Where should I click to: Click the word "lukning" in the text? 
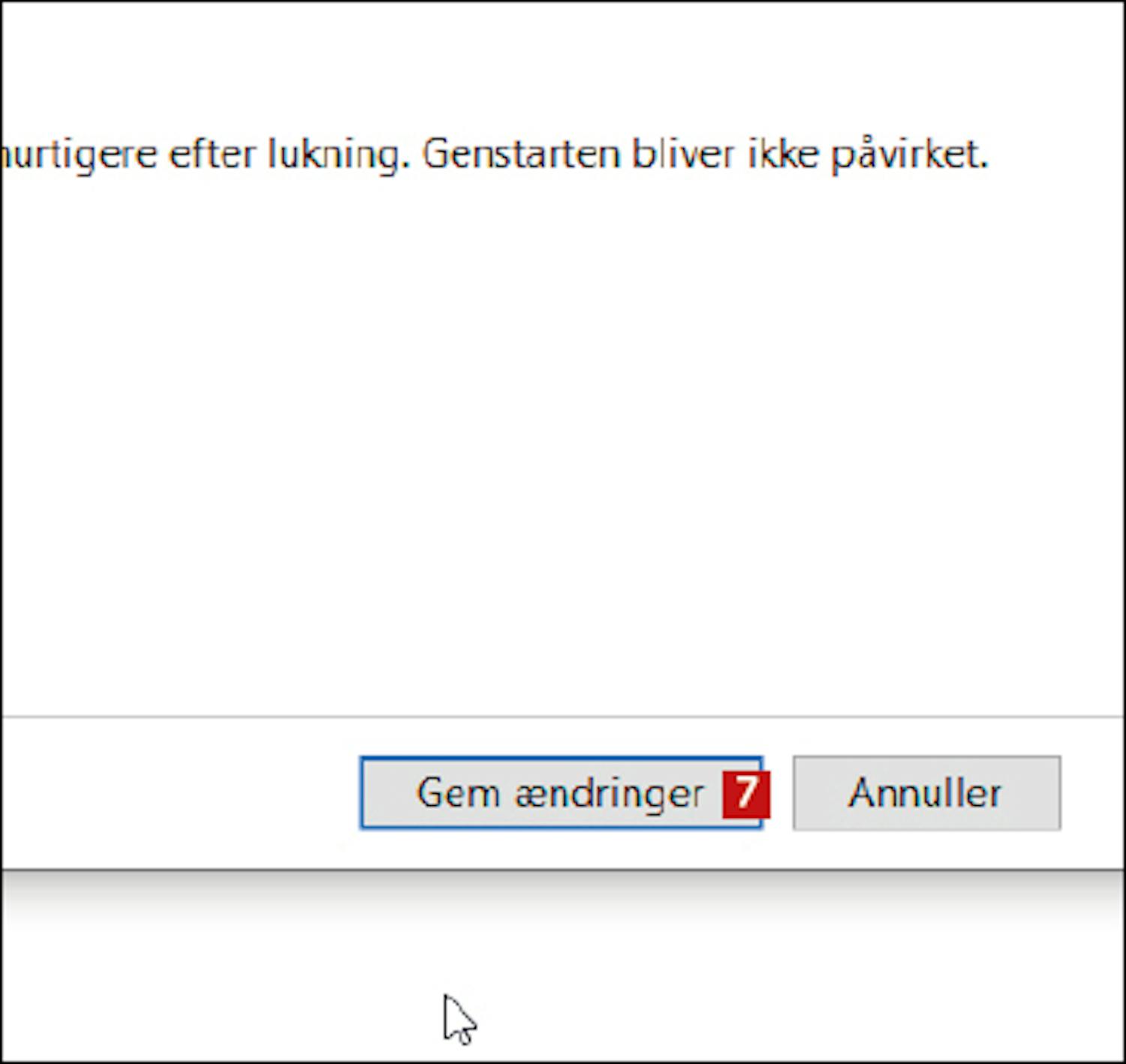(339, 155)
